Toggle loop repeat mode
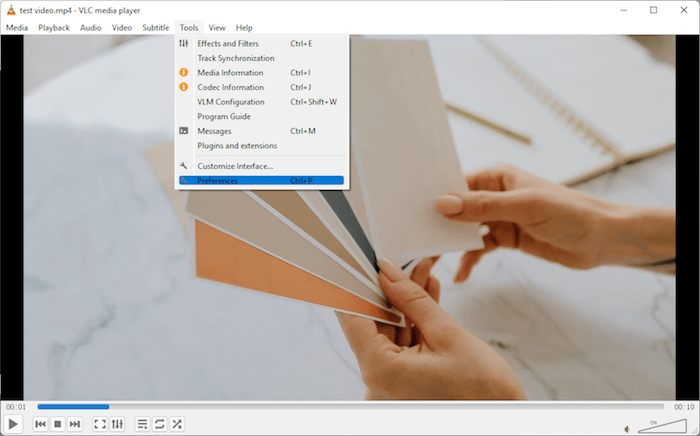 coord(160,424)
